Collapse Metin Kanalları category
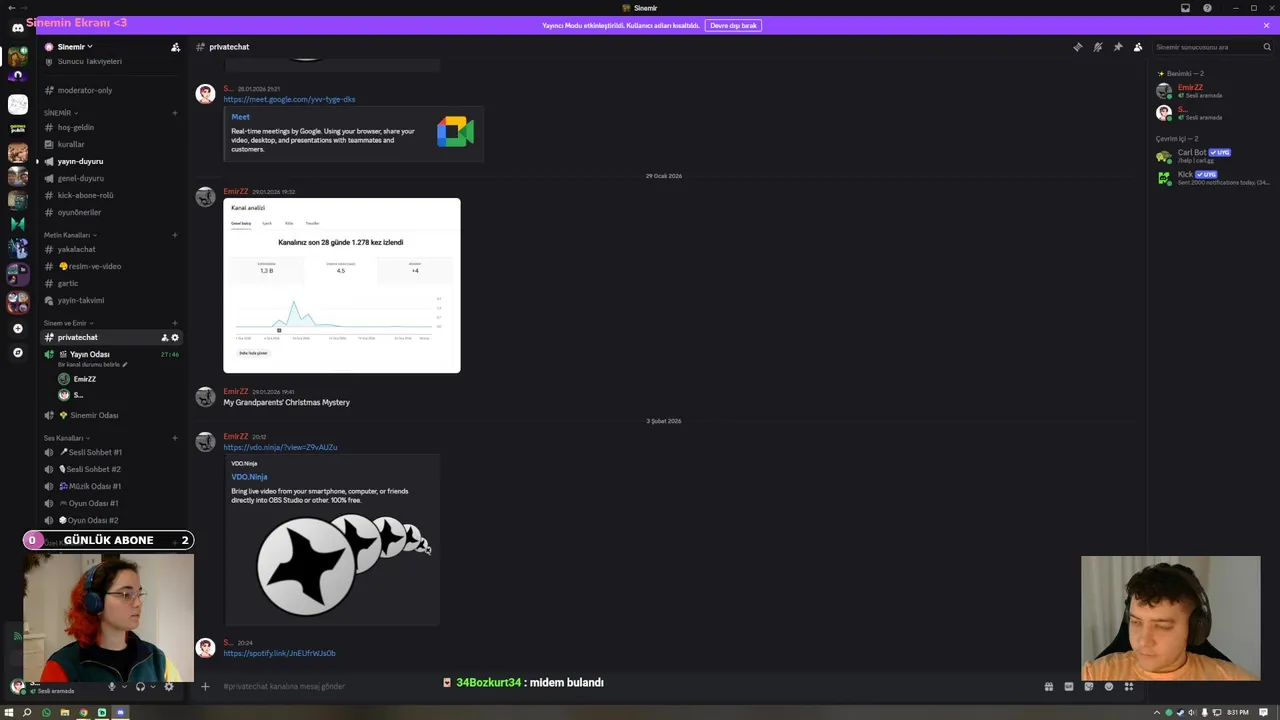 tap(69, 235)
